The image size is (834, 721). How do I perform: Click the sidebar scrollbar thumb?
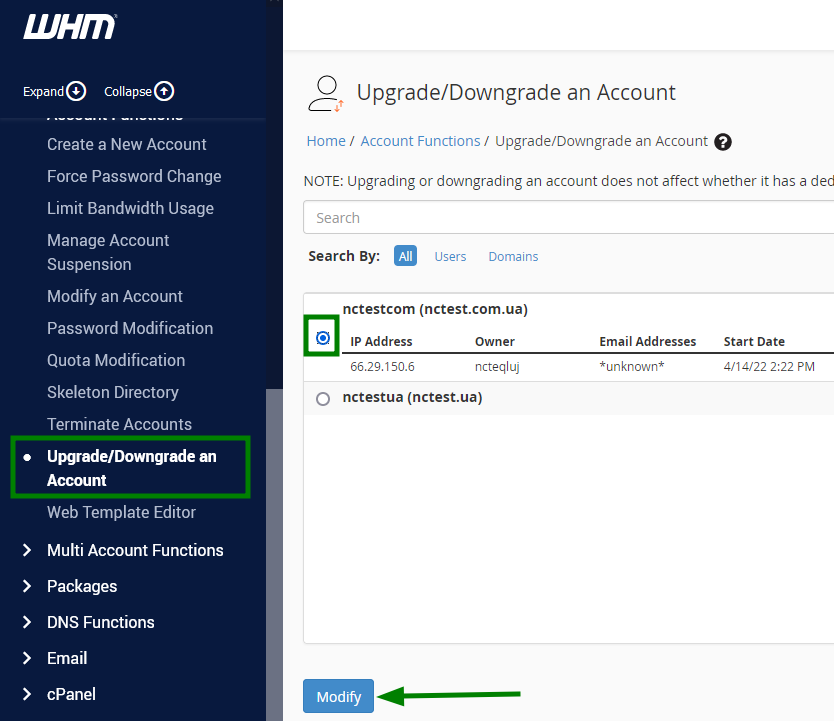point(274,555)
